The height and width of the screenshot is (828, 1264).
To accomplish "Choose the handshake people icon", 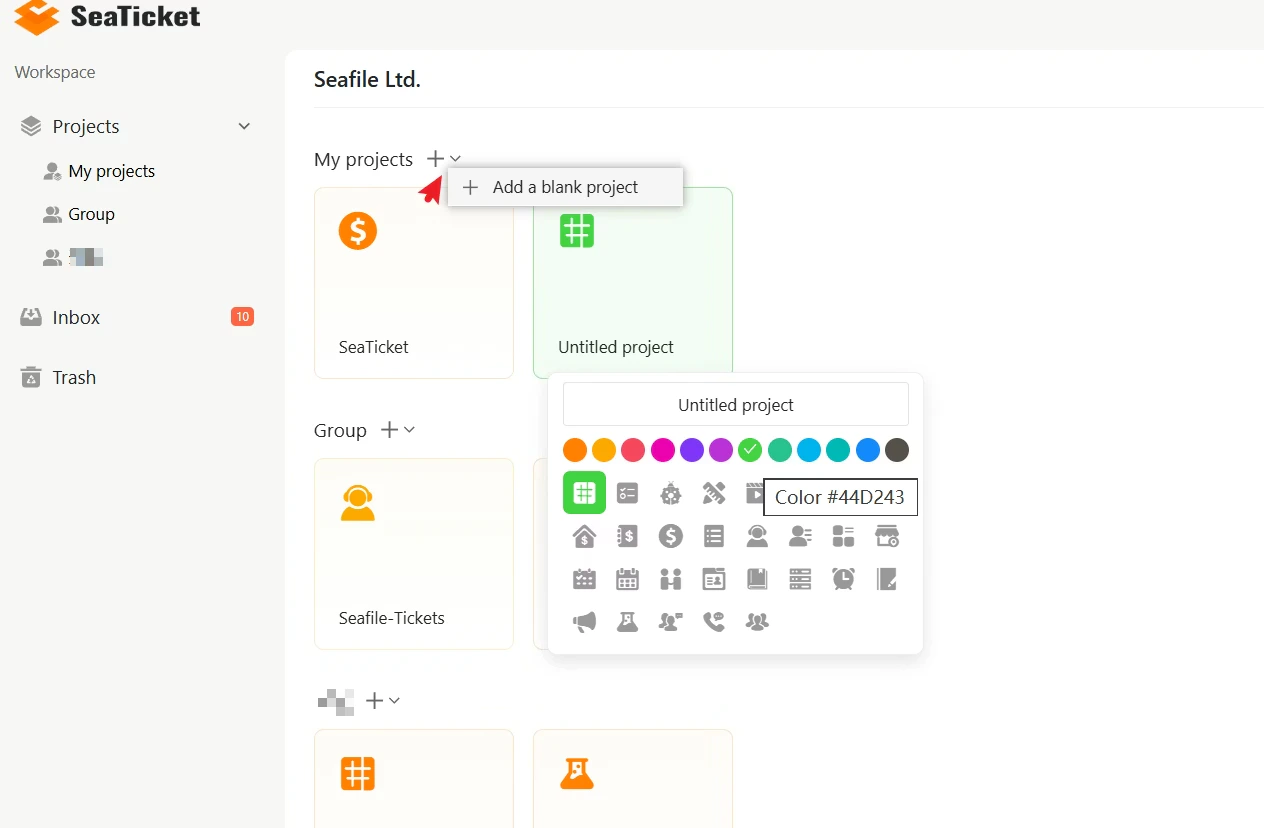I will tap(670, 578).
